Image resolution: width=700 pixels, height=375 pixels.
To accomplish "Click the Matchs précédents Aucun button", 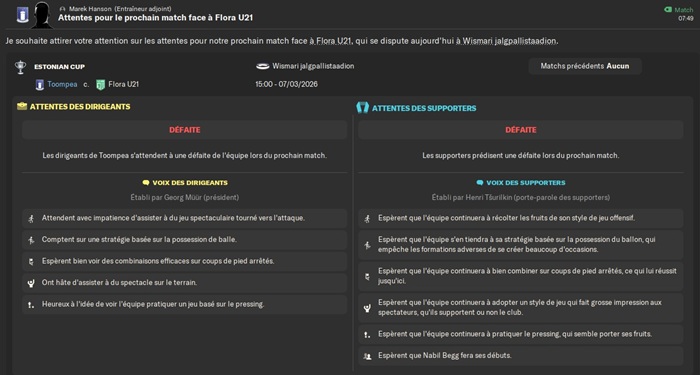I will coord(585,66).
